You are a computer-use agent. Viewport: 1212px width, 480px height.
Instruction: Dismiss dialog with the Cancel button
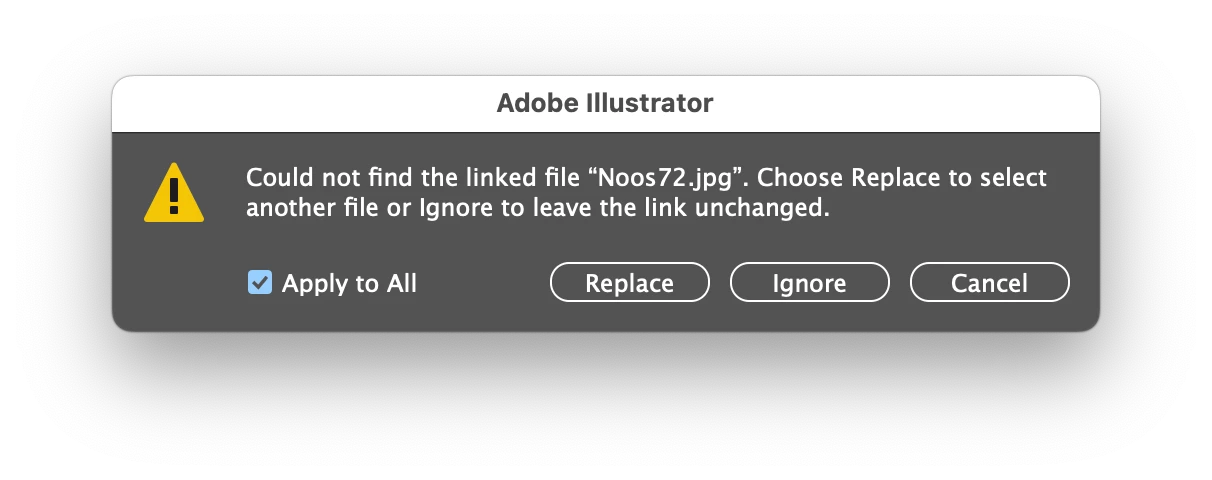(x=990, y=283)
